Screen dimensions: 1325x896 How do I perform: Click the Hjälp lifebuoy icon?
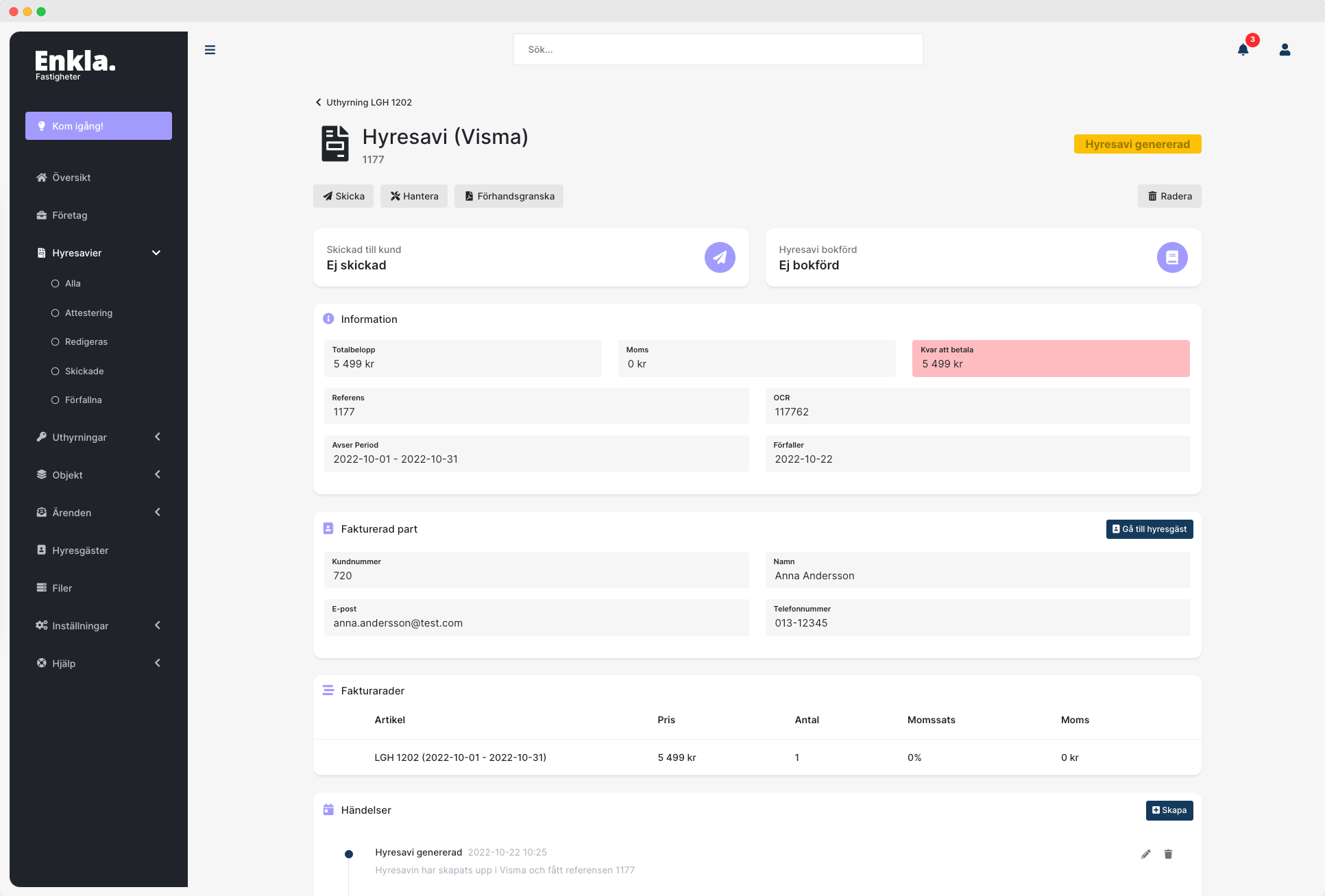[x=42, y=663]
